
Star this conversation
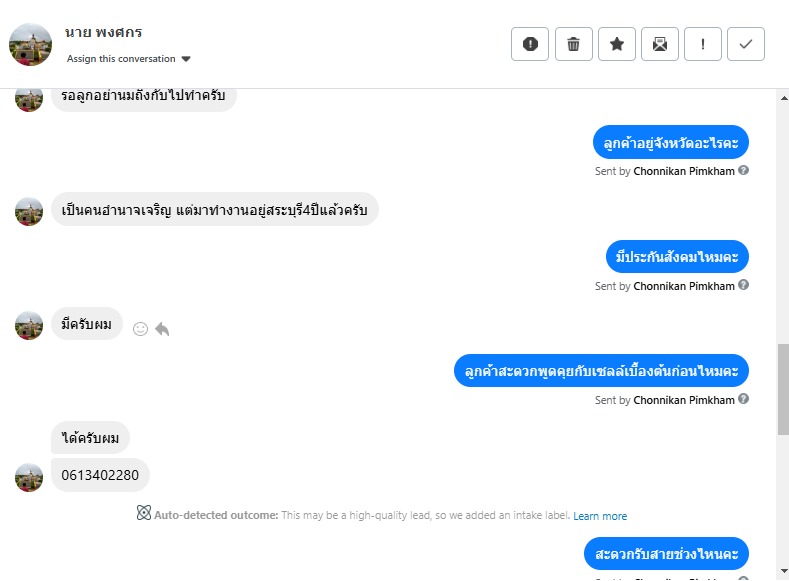[x=616, y=44]
